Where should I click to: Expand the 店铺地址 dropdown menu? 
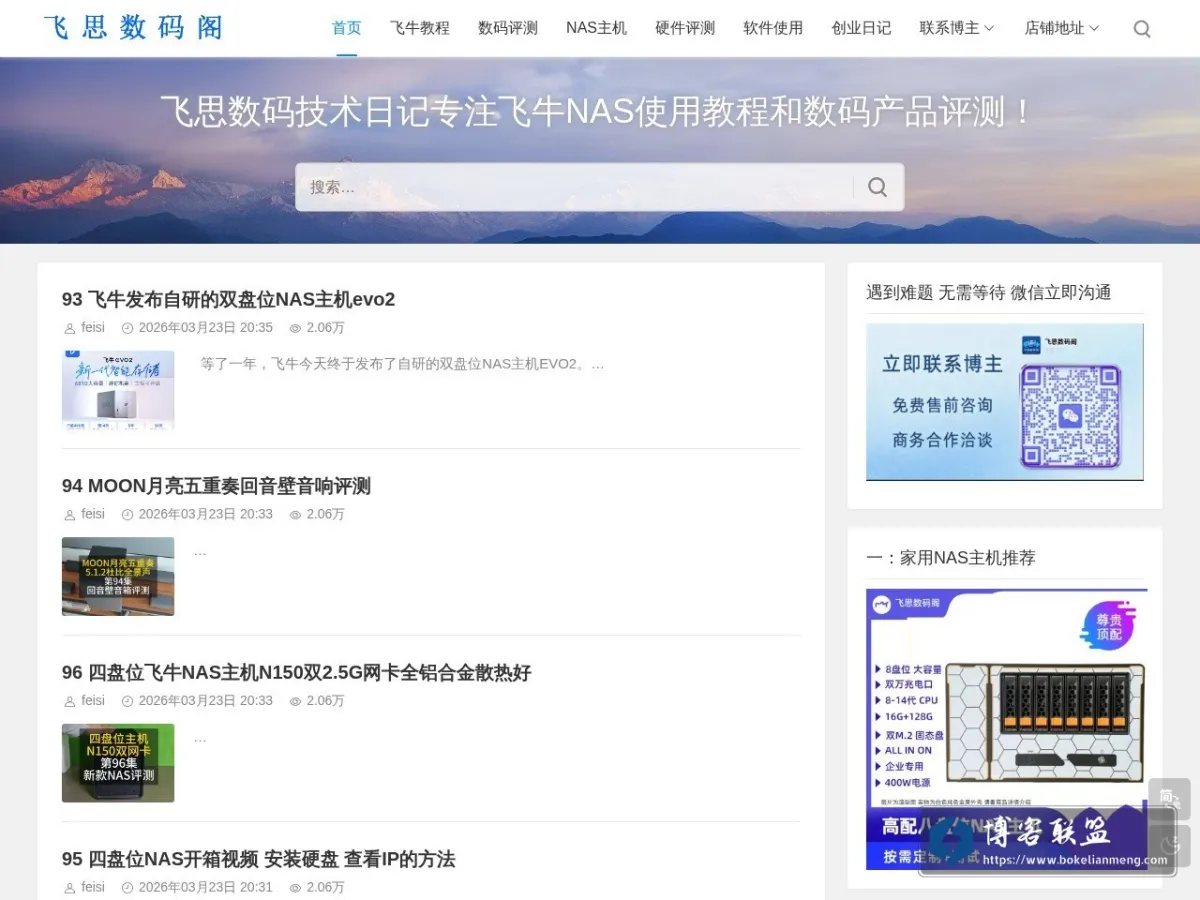[1062, 28]
